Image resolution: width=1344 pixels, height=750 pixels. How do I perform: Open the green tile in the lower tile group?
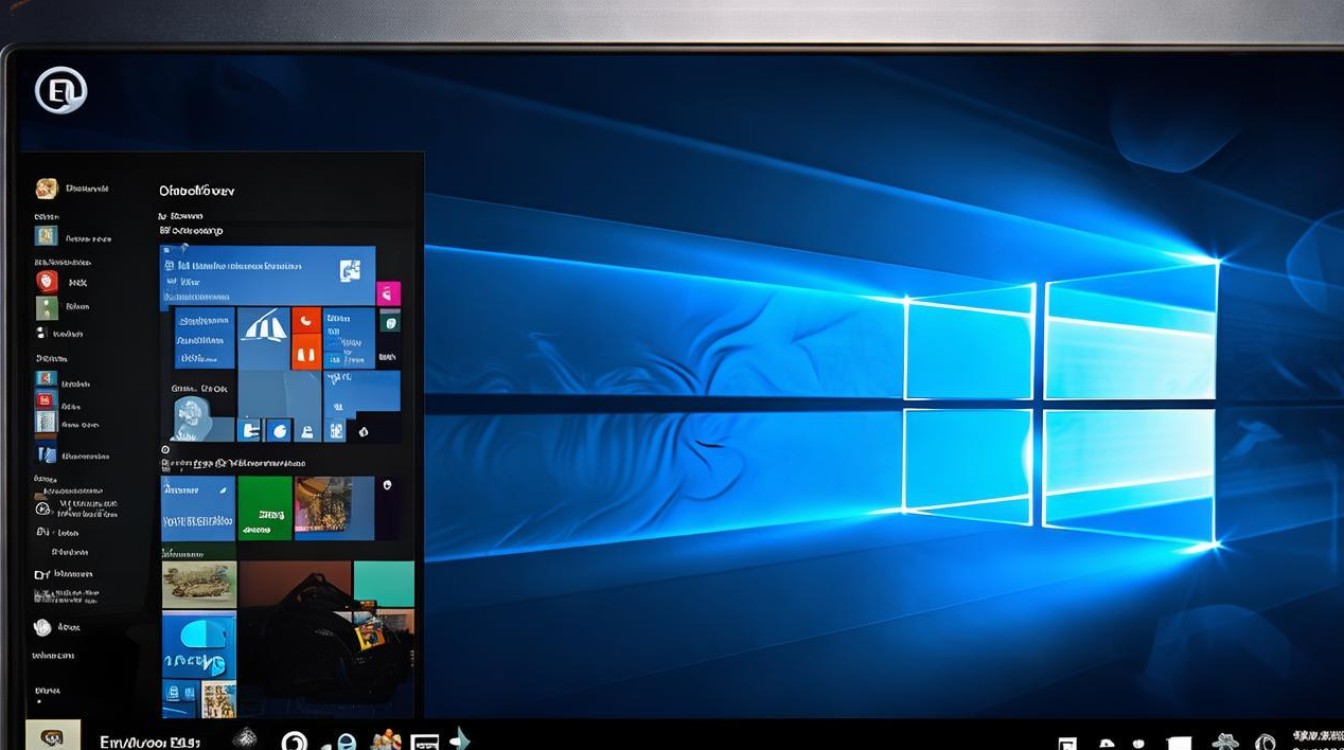pos(265,508)
